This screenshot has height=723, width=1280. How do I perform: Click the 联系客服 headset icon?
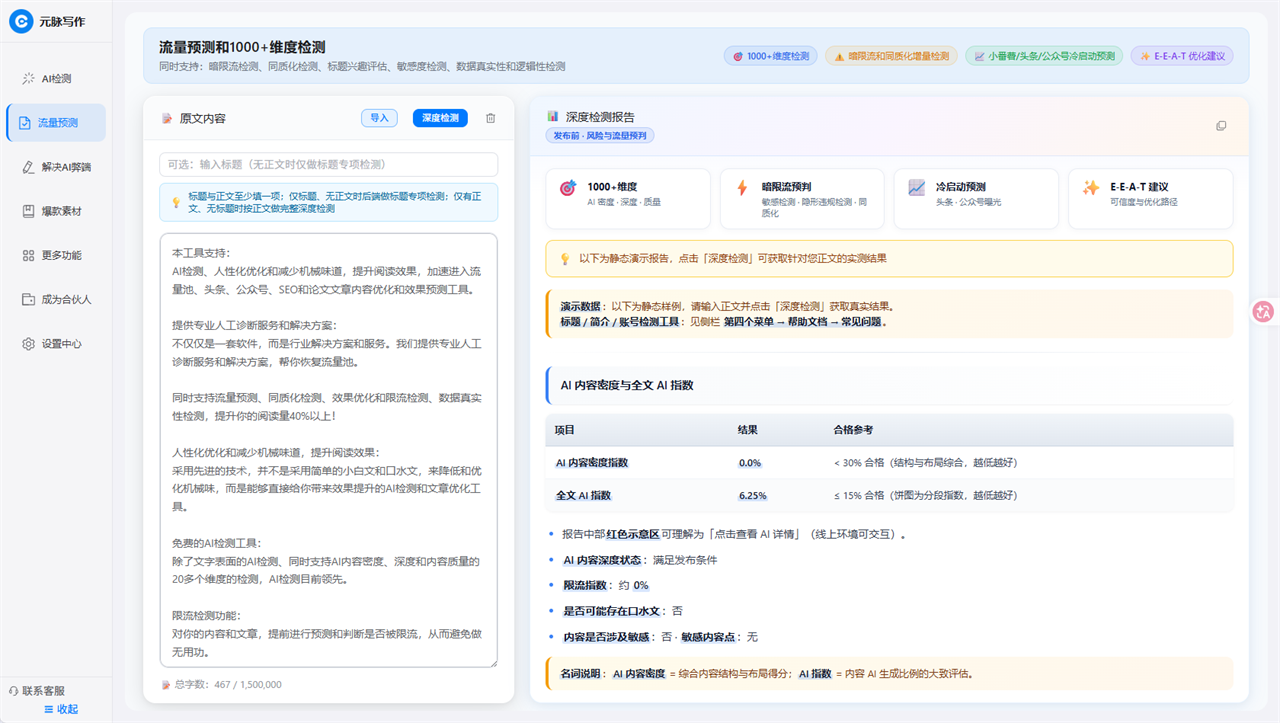click(13, 691)
